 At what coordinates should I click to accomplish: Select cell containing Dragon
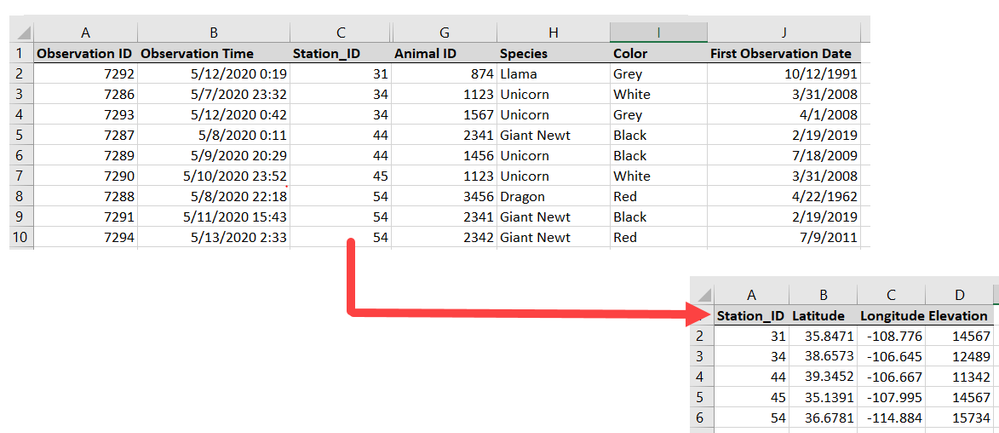[553, 196]
